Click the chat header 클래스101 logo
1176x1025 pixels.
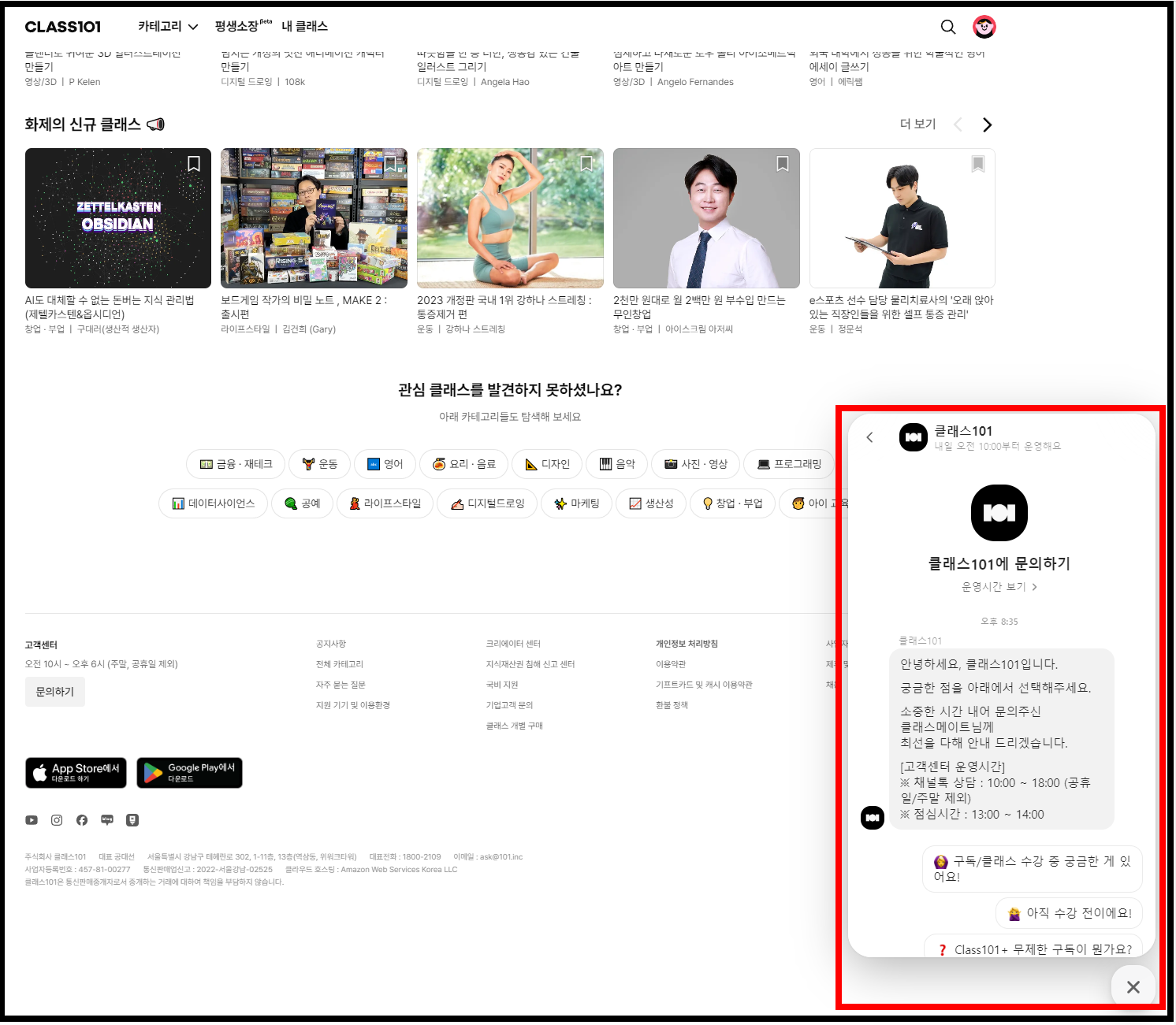pyautogui.click(x=914, y=437)
